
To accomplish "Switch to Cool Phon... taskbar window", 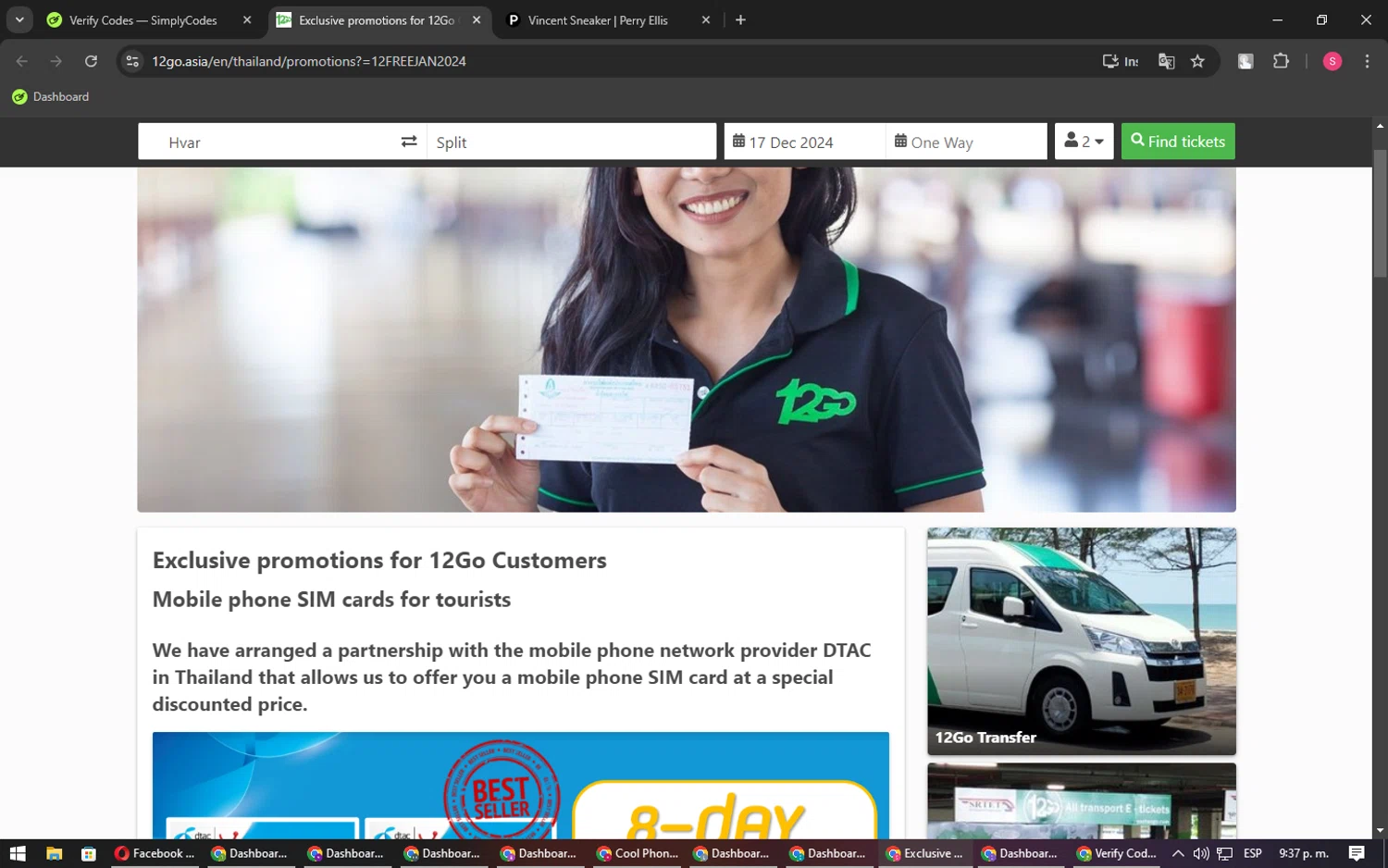I will pyautogui.click(x=638, y=853).
